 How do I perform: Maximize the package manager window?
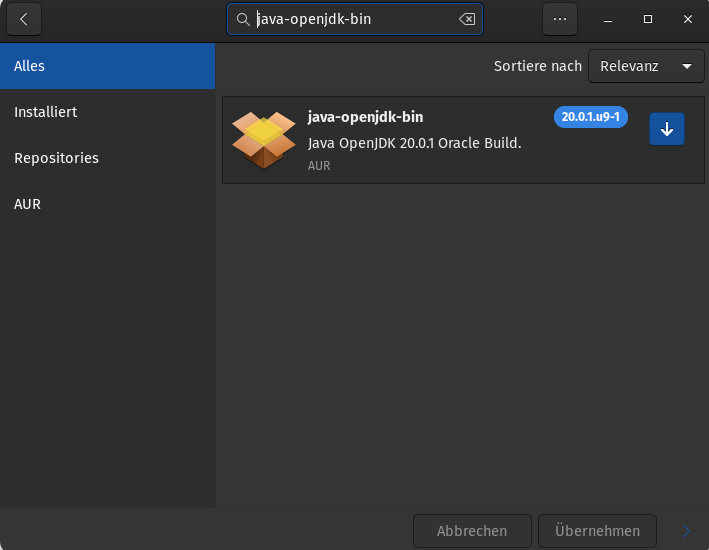point(648,19)
